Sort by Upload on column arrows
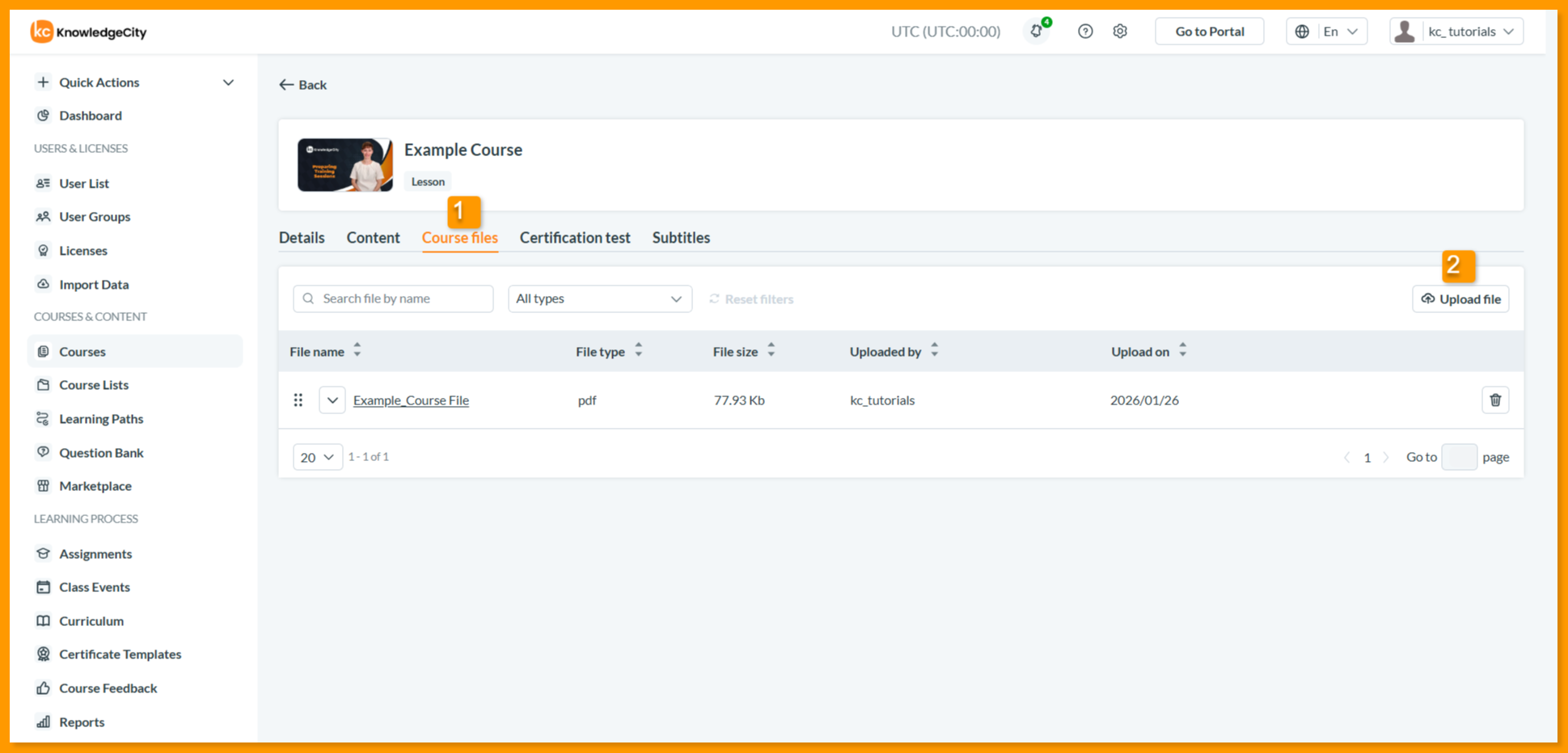1568x753 pixels. point(1183,350)
